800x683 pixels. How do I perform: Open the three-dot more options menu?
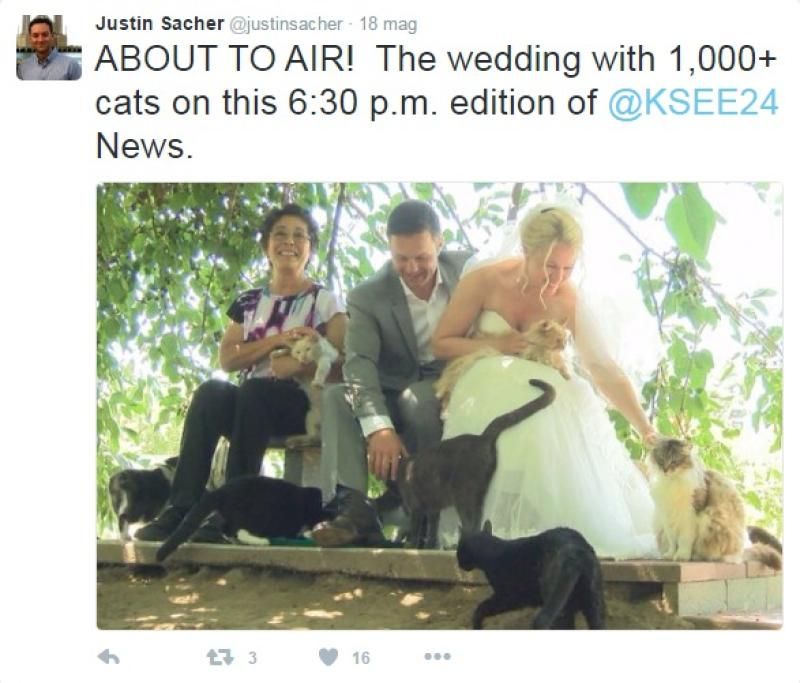click(x=437, y=656)
